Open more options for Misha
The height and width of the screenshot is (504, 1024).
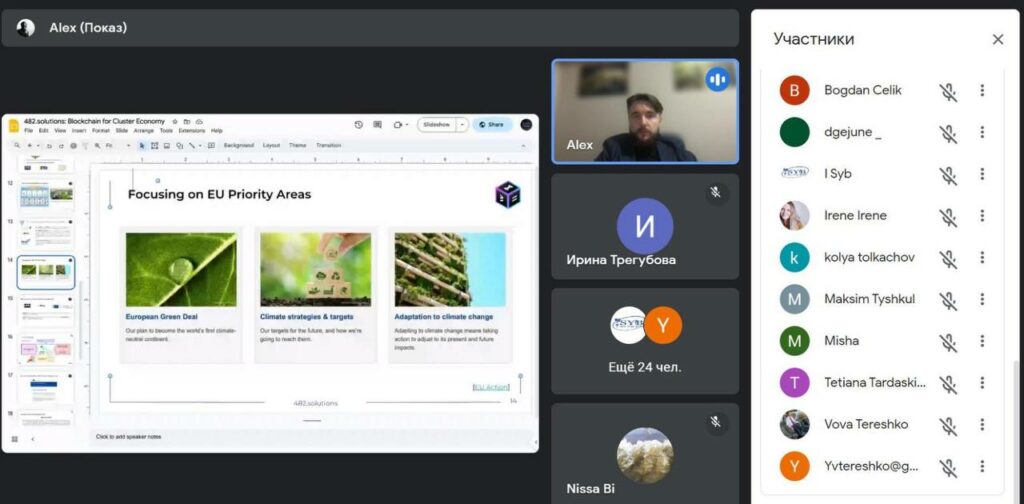(982, 341)
